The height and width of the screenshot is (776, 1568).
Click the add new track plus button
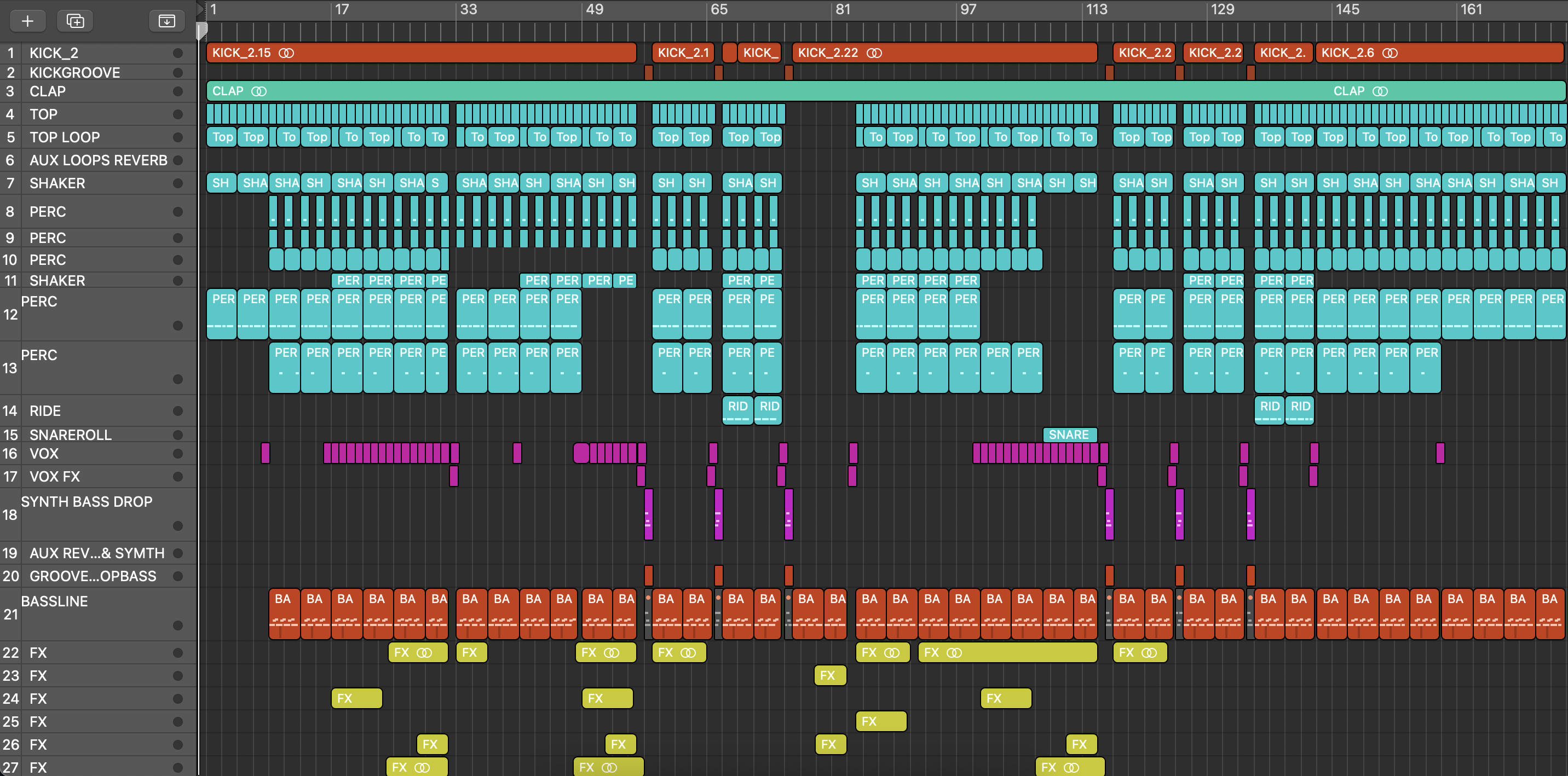coord(27,21)
